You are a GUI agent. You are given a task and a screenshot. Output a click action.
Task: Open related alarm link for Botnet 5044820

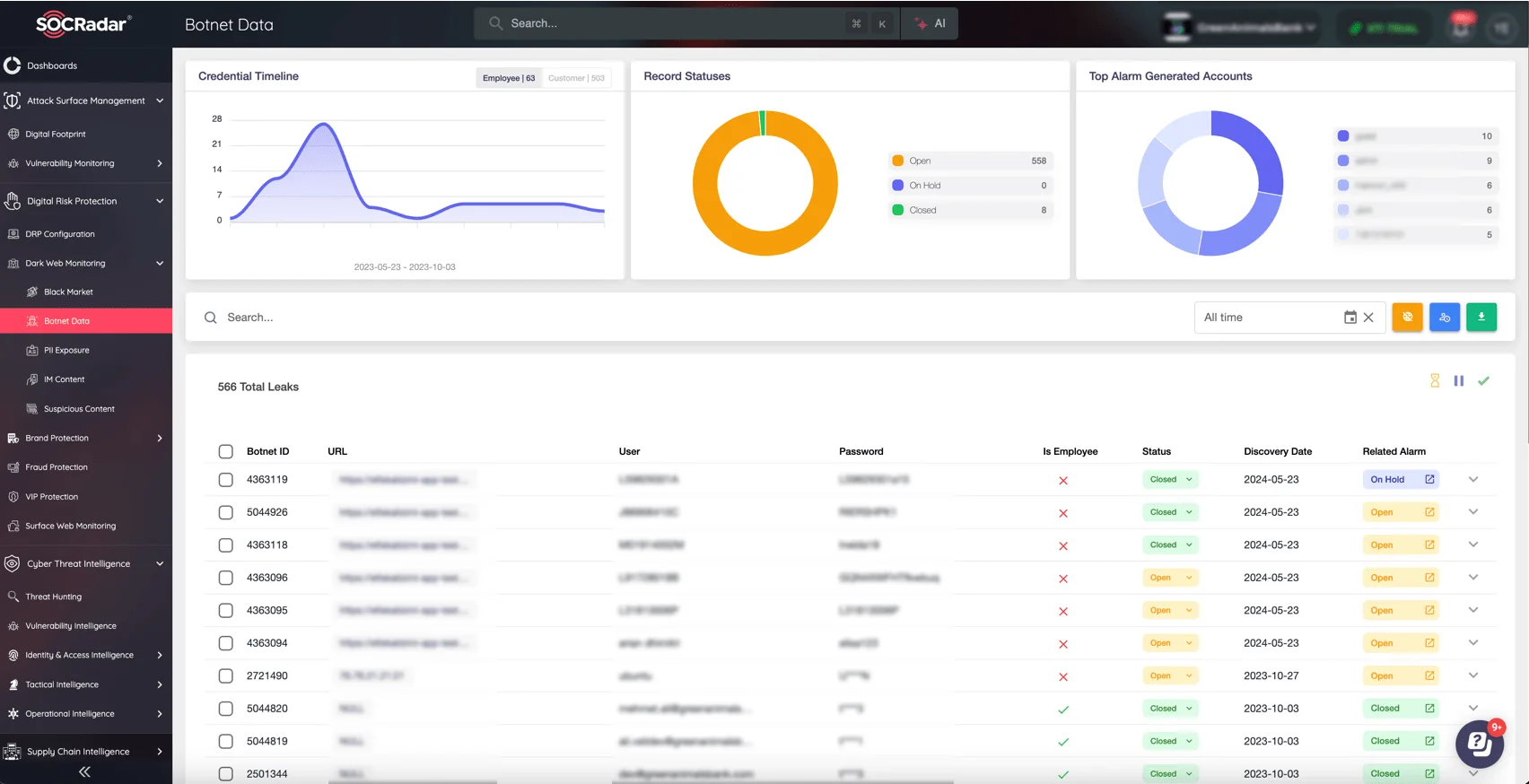[x=1429, y=709]
